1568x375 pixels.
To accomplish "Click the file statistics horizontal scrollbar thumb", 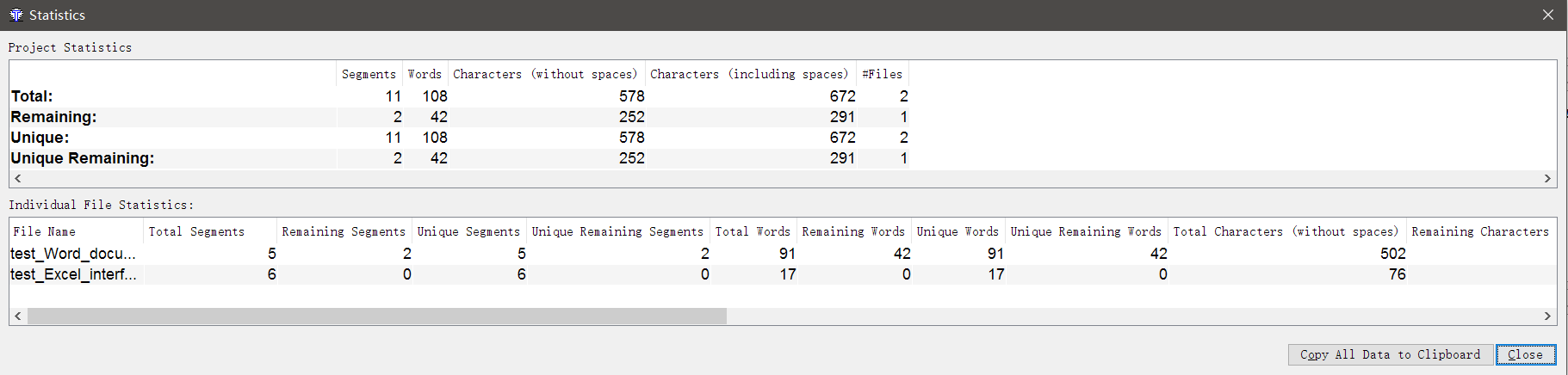I will coord(376,316).
